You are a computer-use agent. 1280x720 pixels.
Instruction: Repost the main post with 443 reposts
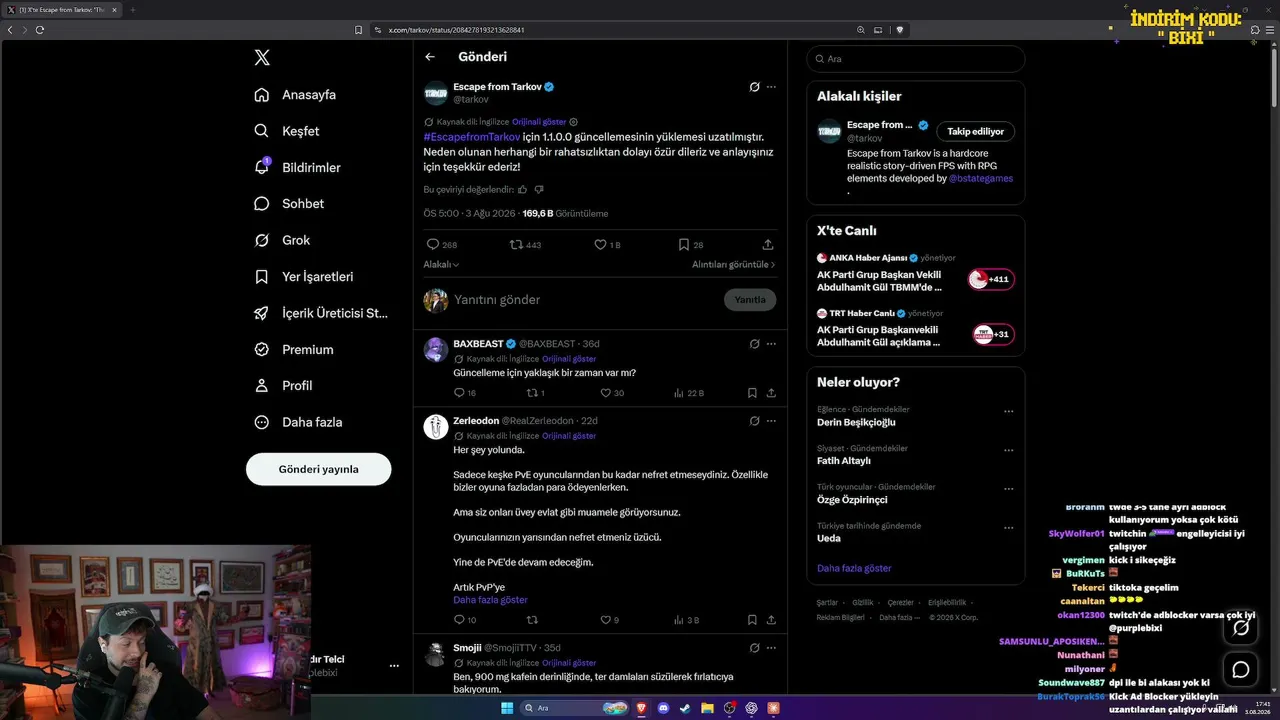point(525,244)
